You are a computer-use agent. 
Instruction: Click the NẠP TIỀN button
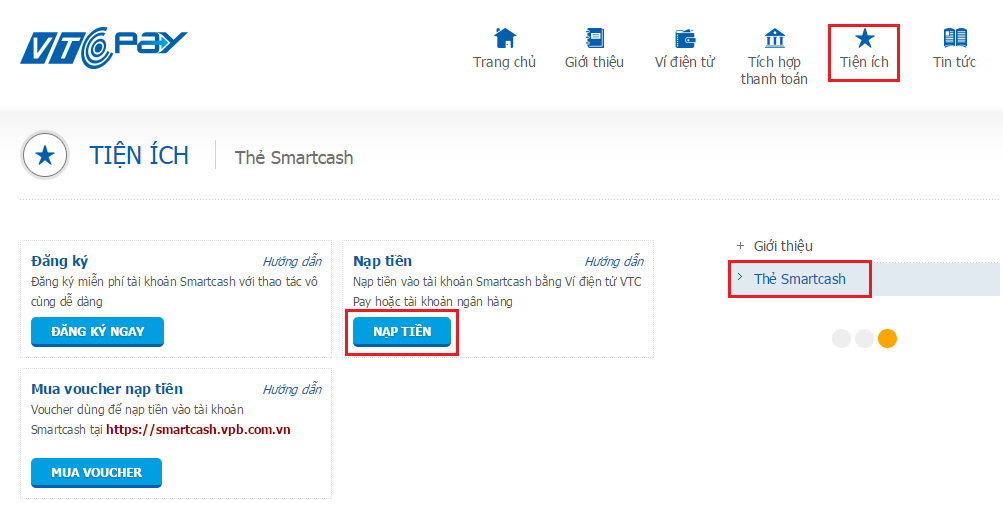[402, 331]
